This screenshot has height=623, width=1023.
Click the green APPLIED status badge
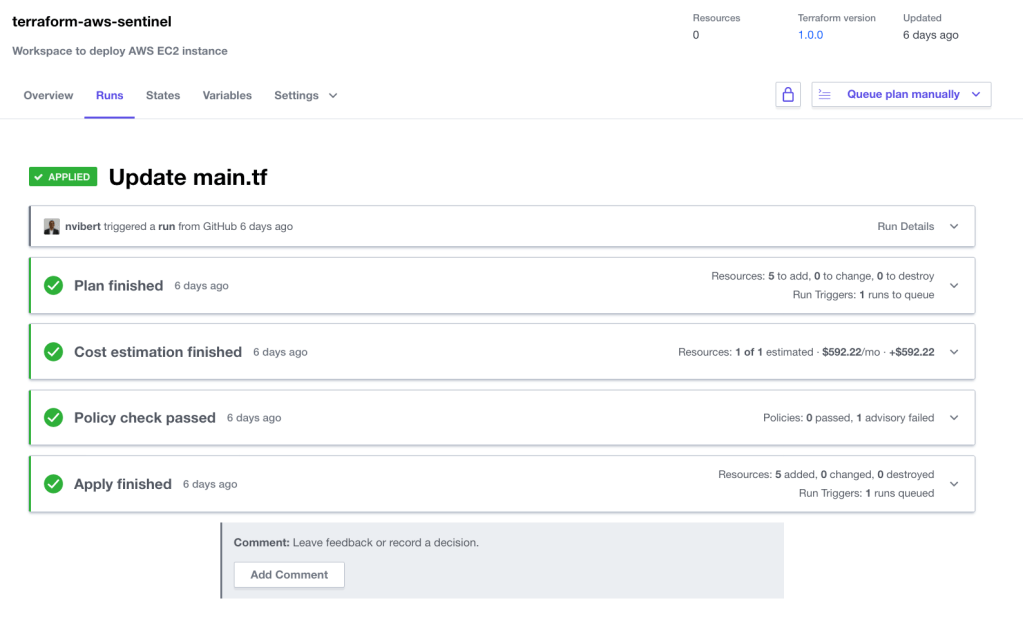point(63,177)
